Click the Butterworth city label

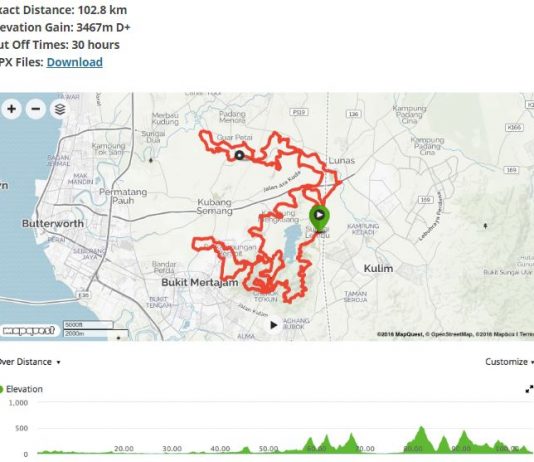tap(53, 224)
